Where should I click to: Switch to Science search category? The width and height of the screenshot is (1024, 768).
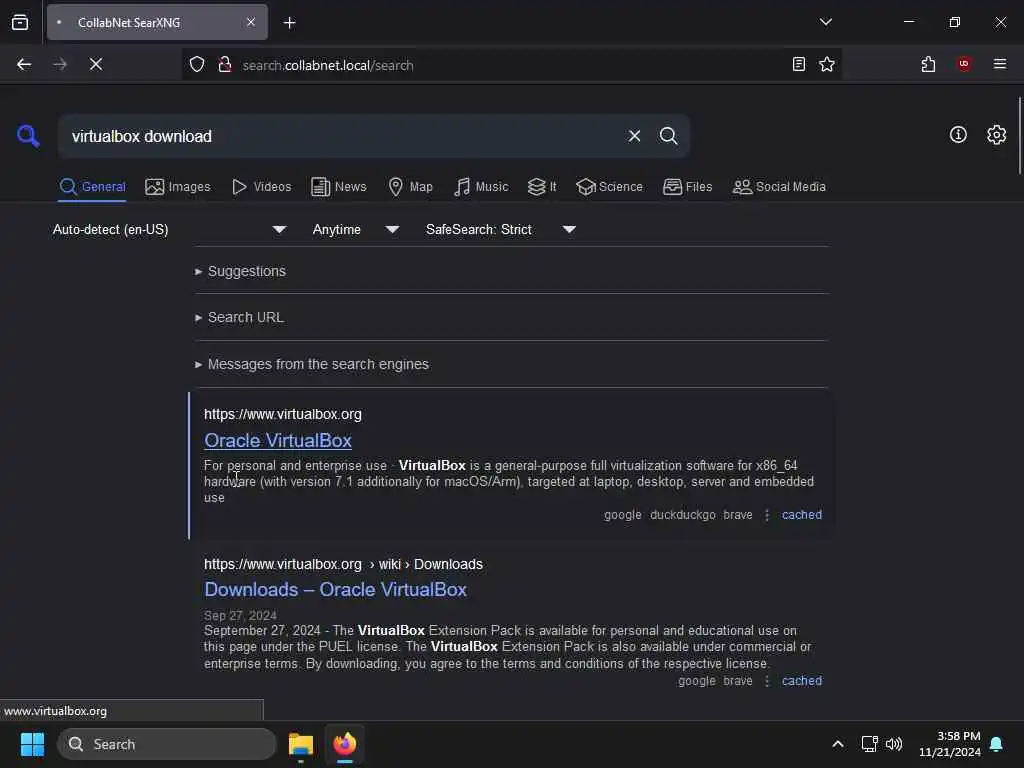(609, 187)
